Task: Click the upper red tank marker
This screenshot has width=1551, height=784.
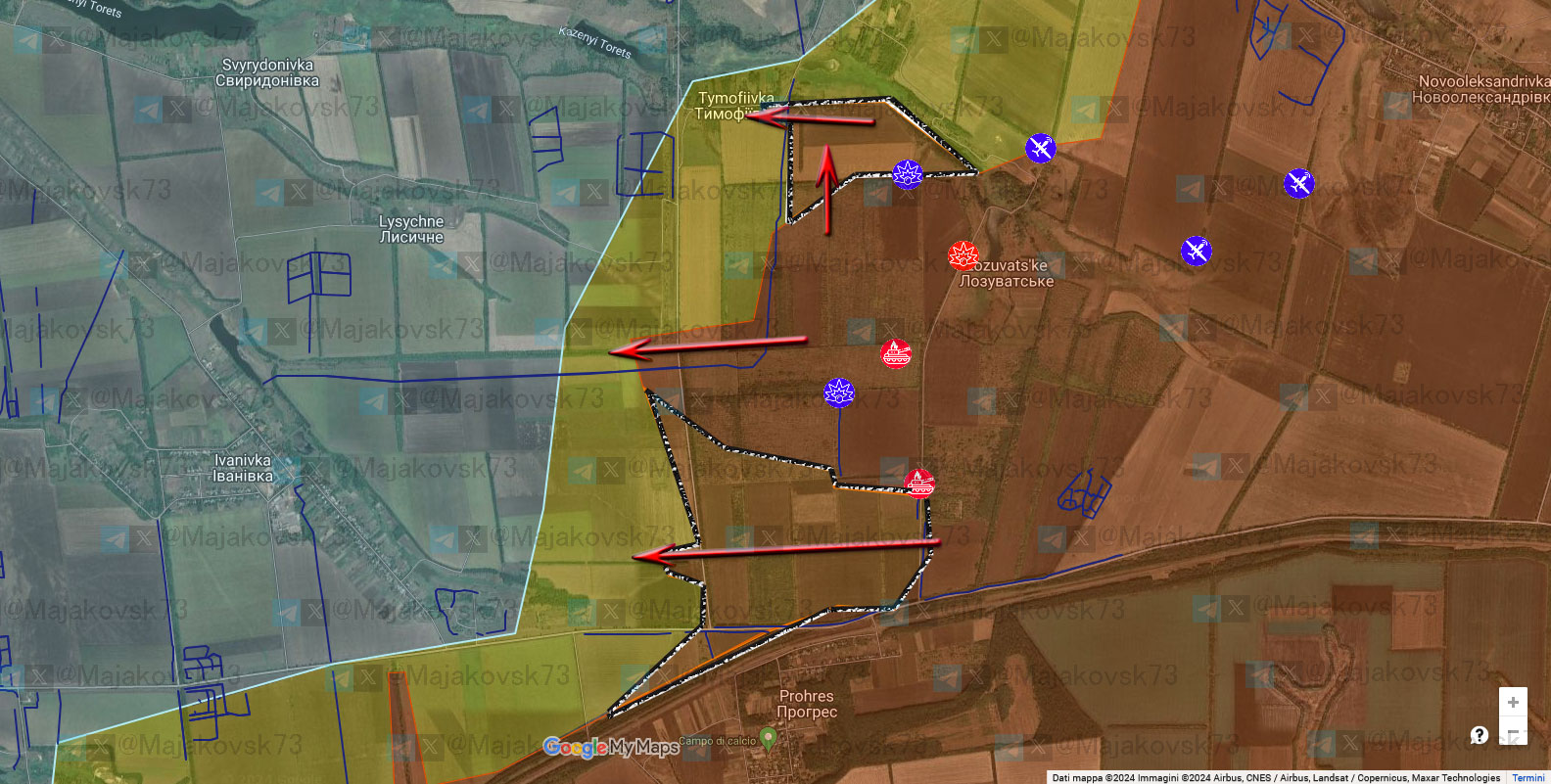Action: pyautogui.click(x=896, y=352)
